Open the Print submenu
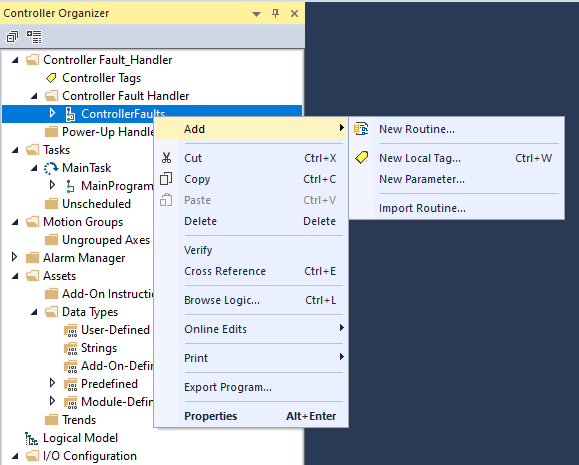 pos(251,358)
